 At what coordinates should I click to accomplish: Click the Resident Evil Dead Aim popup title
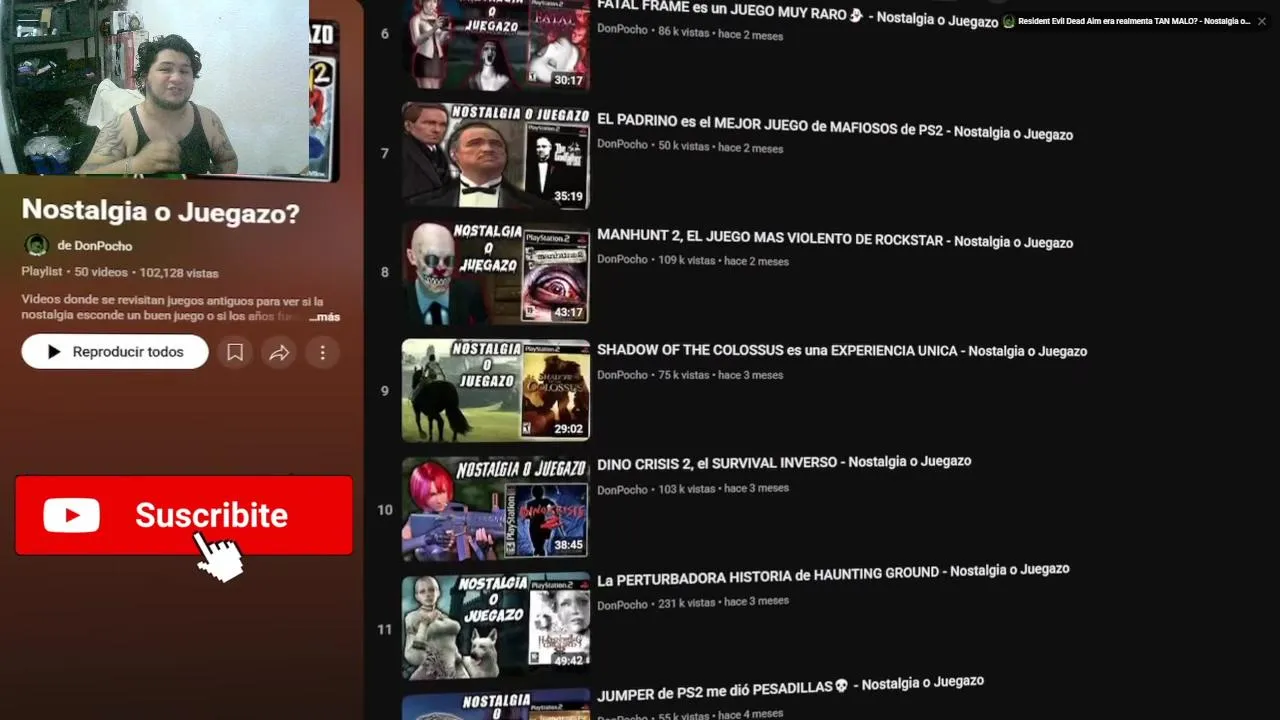(x=1134, y=21)
